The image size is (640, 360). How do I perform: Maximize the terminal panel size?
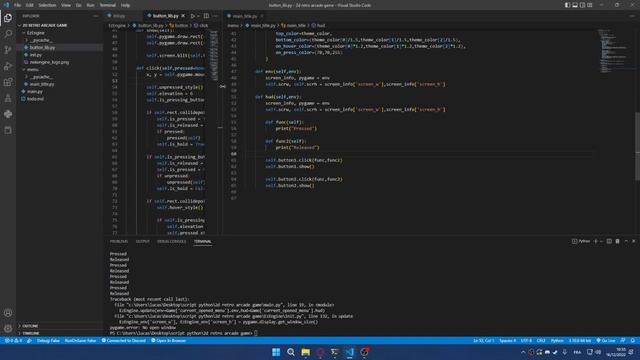[626, 241]
